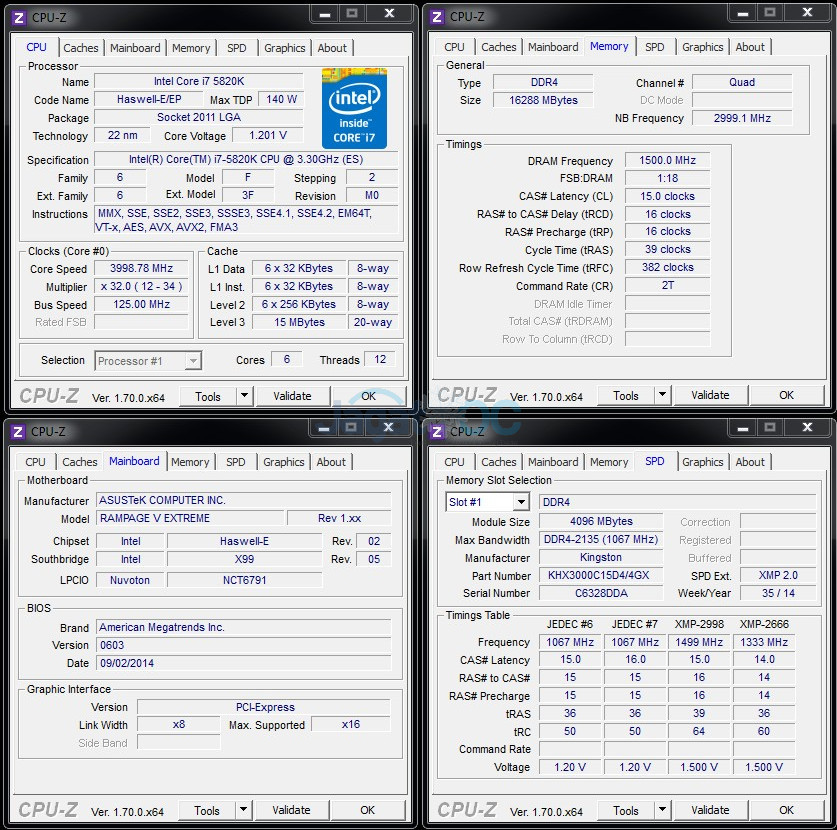Viewport: 837px width, 830px height.
Task: Click the CPU-Z title icon in the CPU window
Action: click(x=19, y=18)
